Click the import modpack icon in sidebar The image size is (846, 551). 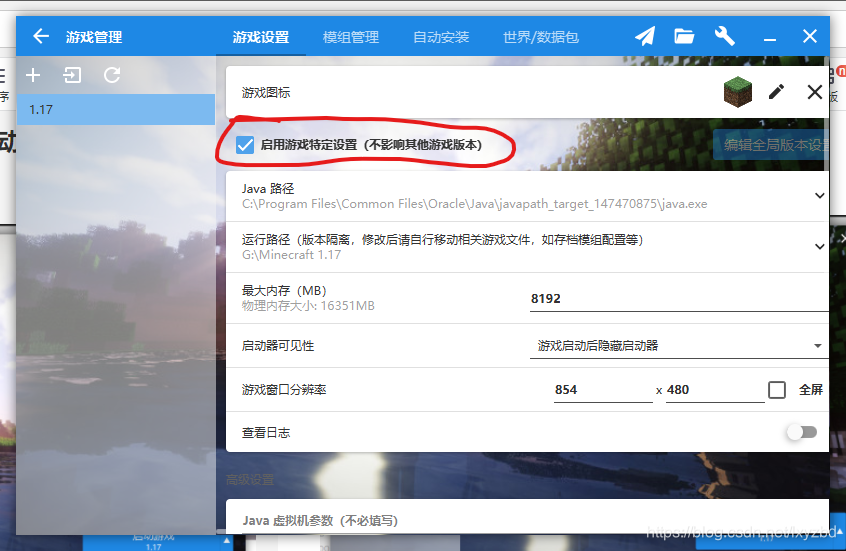[x=72, y=75]
